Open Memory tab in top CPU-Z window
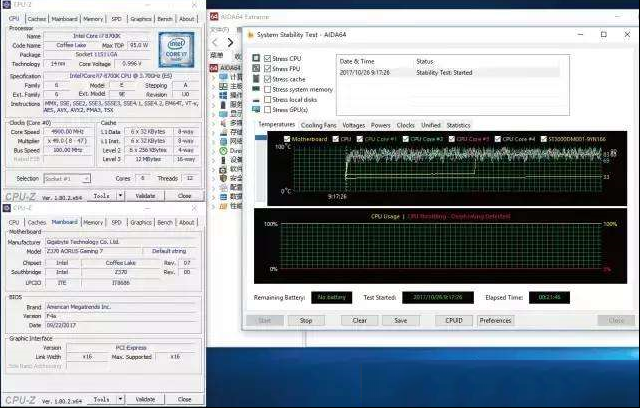The width and height of the screenshot is (640, 408). [x=93, y=19]
